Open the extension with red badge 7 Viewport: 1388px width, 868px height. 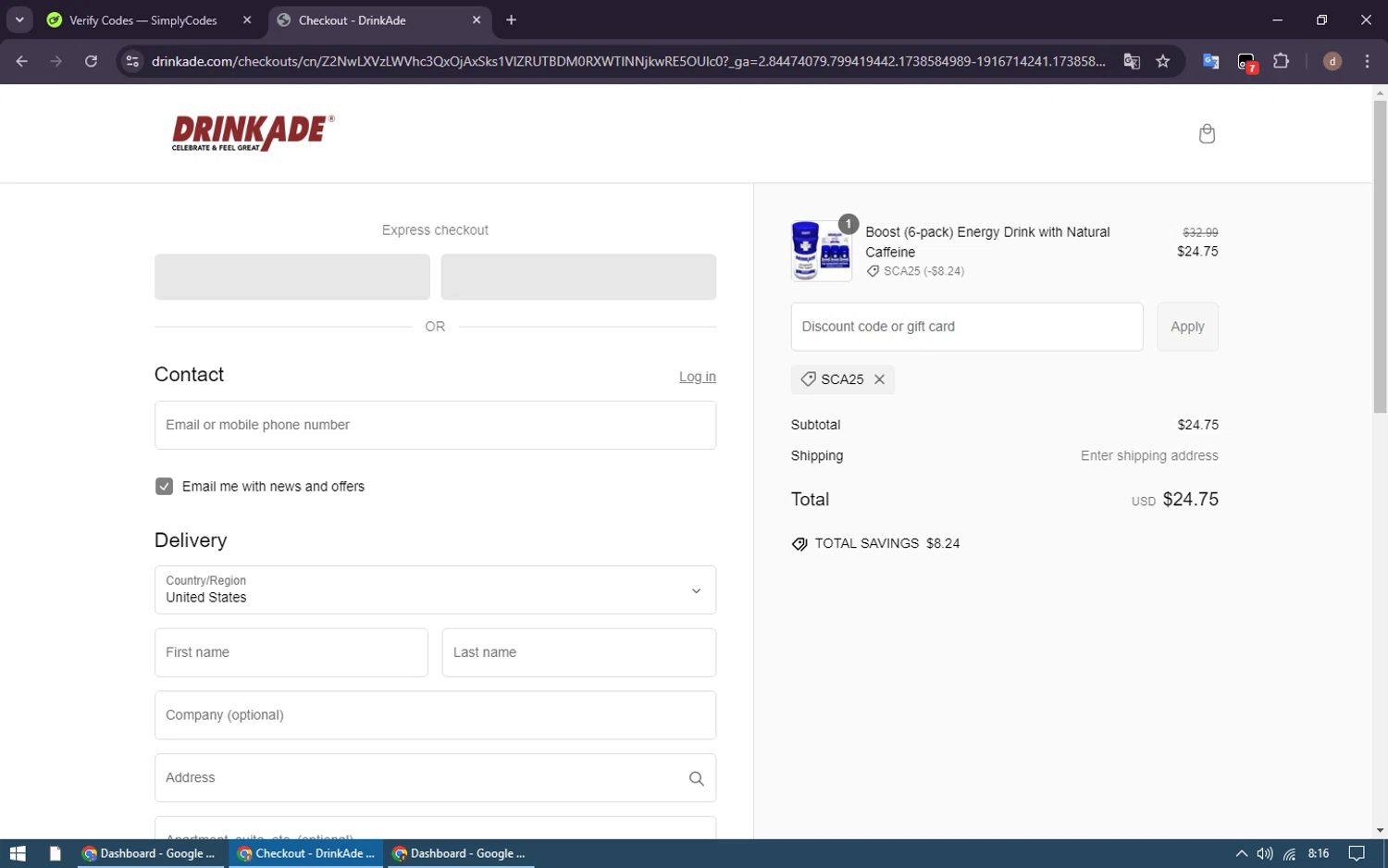pos(1246,62)
